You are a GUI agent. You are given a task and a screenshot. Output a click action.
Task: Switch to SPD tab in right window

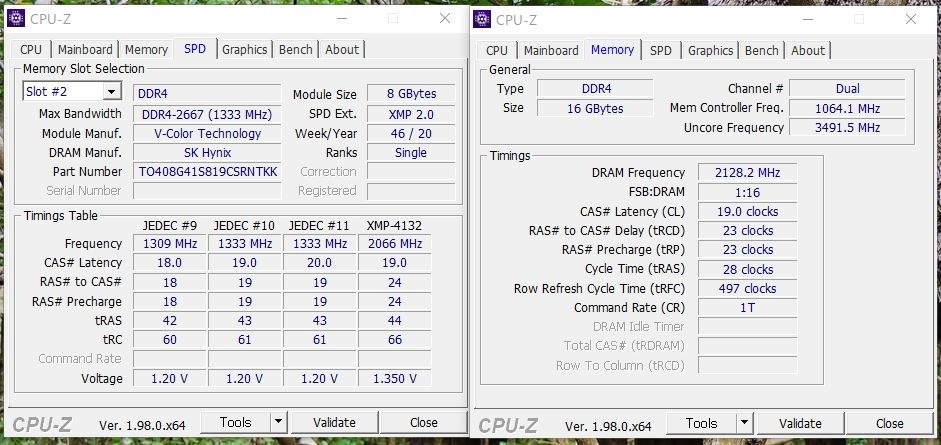click(661, 50)
